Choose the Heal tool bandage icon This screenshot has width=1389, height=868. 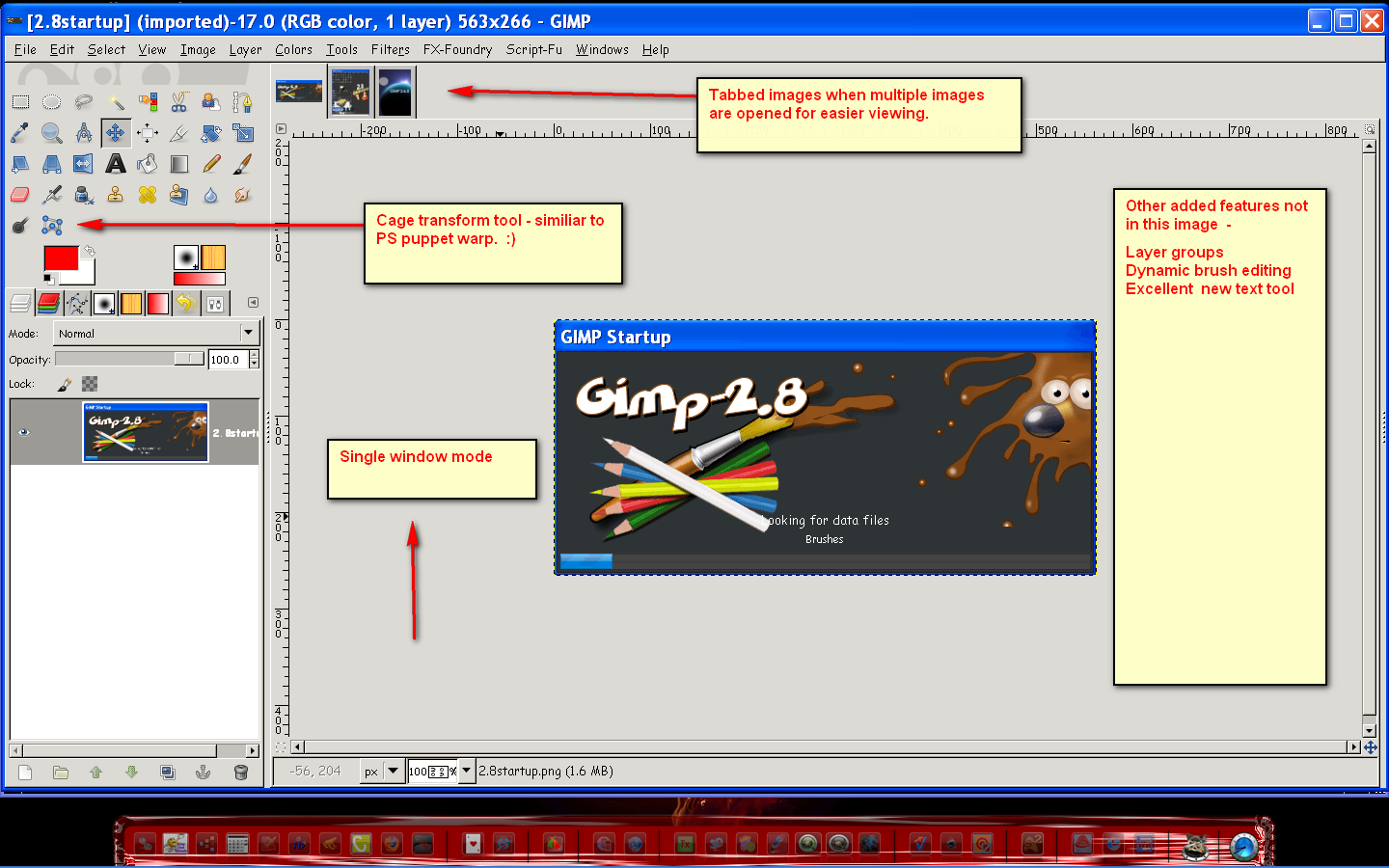coord(147,195)
